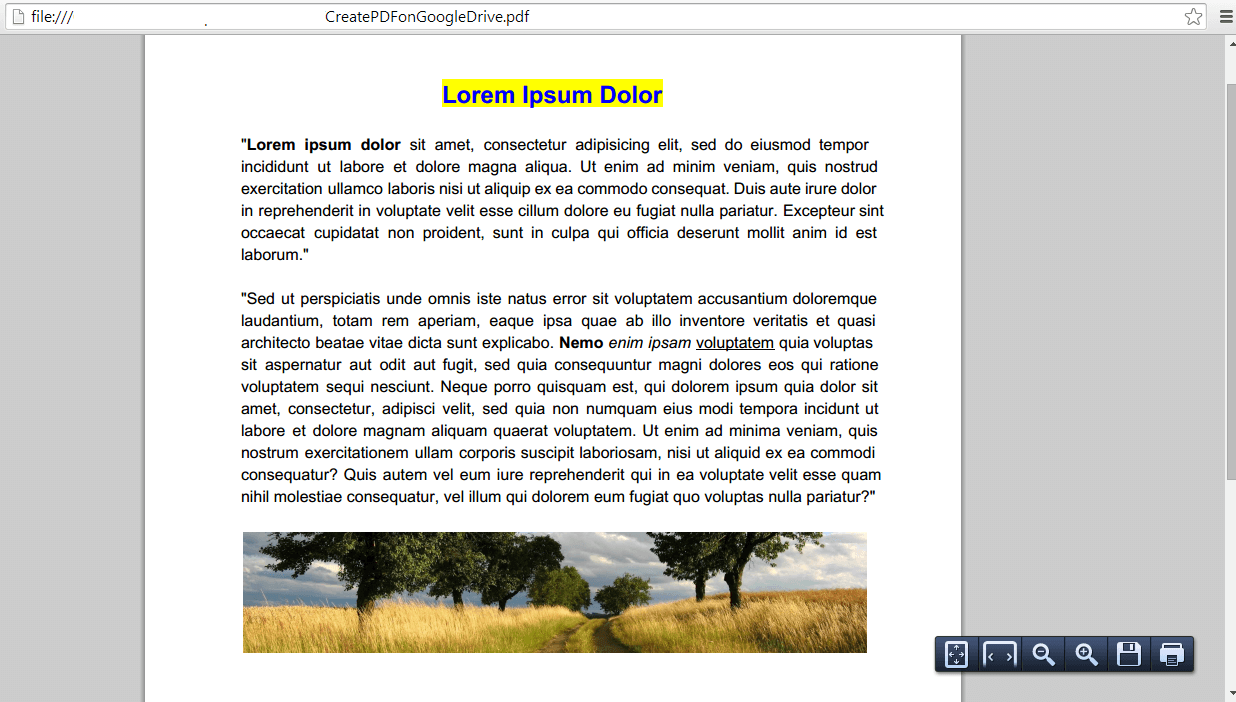The image size is (1236, 702).
Task: Click the vertical scrollbar thumb
Action: coord(1229,280)
